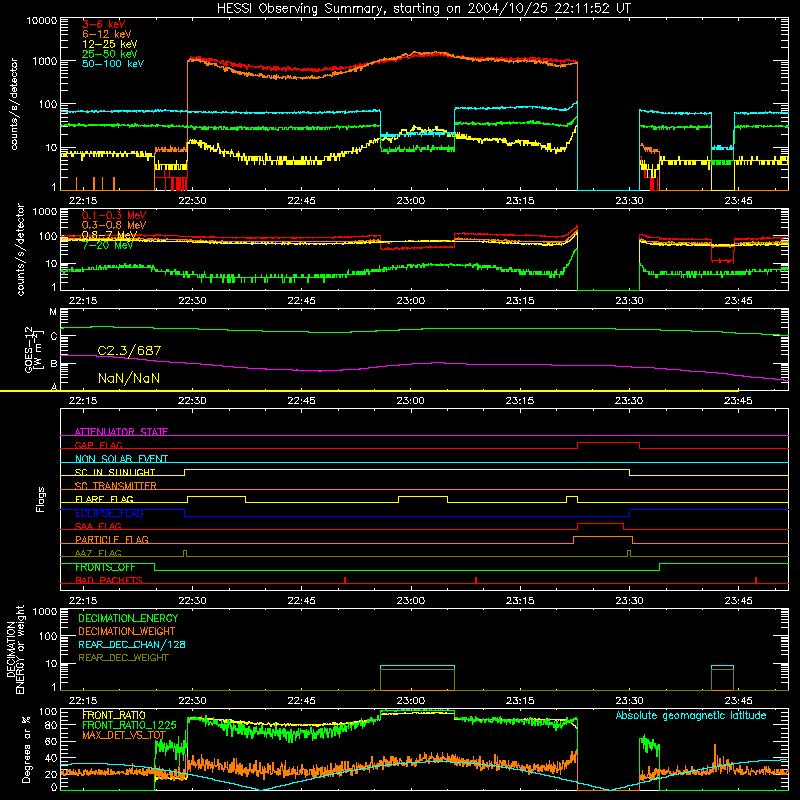Viewport: 800px width, 800px height.
Task: Click the cyan decimation block near 23:00
Action: pyautogui.click(x=417, y=666)
